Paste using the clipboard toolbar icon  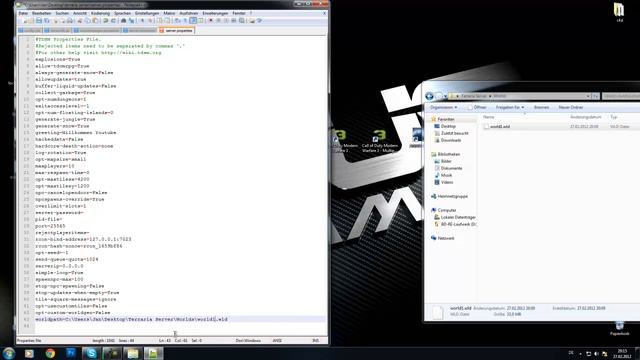tap(96, 20)
